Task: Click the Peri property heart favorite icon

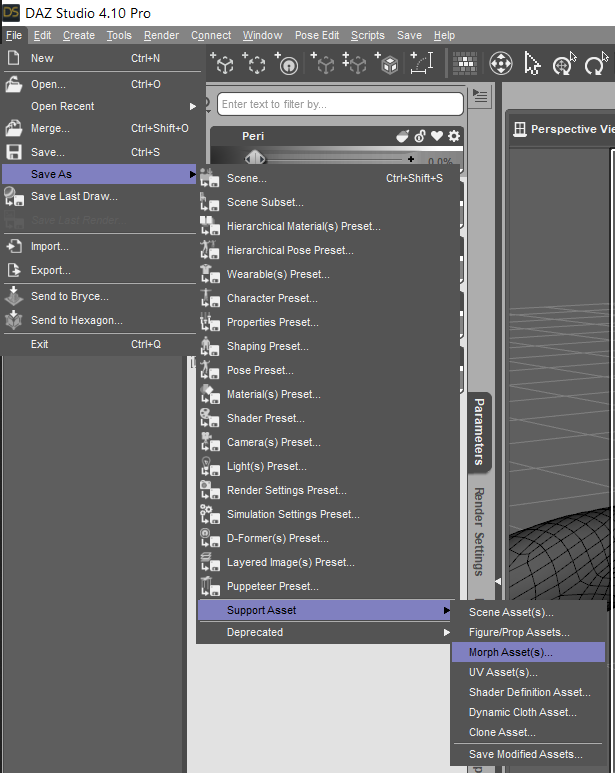Action: point(437,136)
